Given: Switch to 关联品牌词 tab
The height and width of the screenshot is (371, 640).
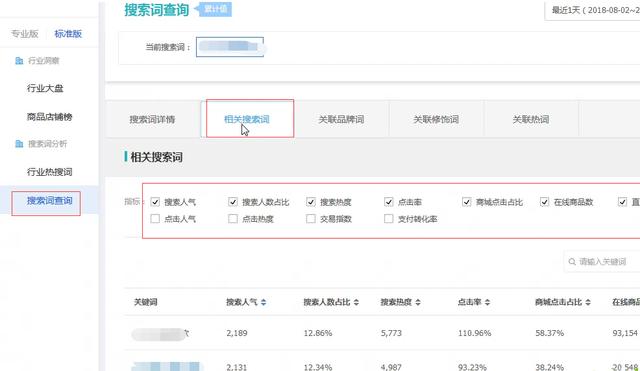Looking at the screenshot, I should pyautogui.click(x=341, y=120).
